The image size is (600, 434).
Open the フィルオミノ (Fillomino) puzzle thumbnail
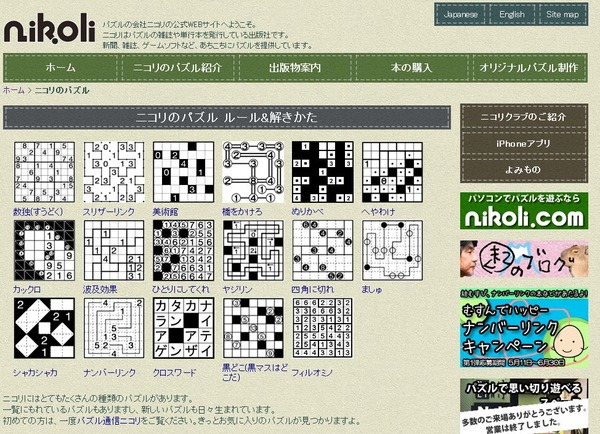click(x=323, y=328)
